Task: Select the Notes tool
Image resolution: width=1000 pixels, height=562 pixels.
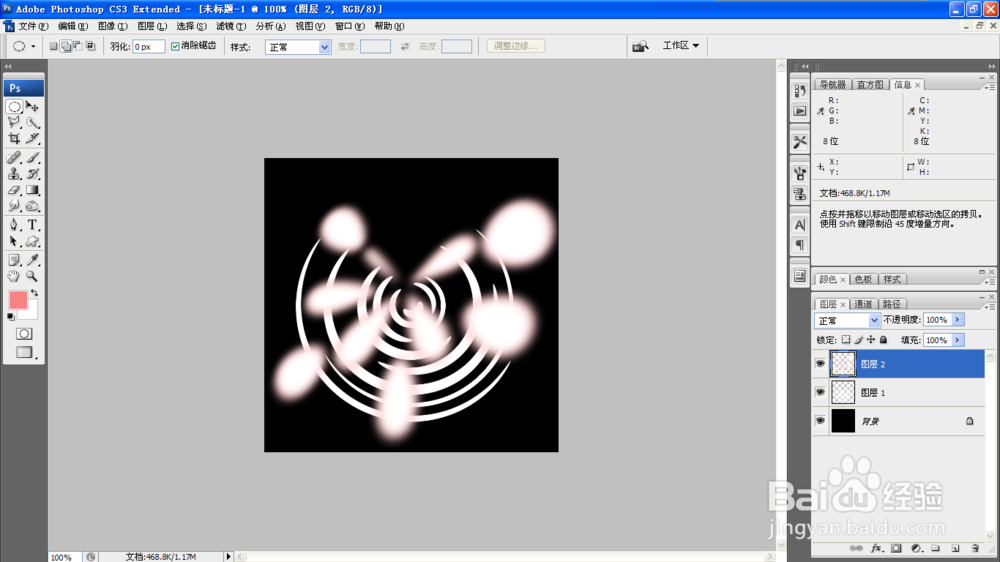Action: [x=14, y=260]
